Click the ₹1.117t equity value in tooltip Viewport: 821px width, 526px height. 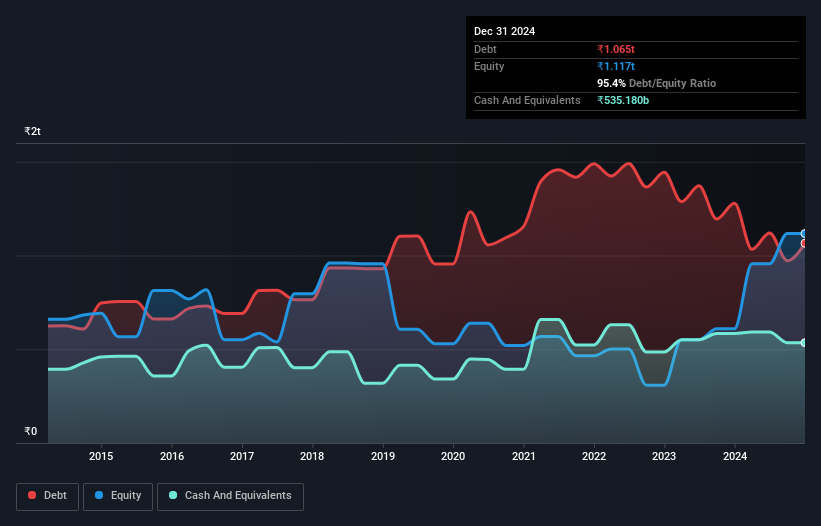click(616, 66)
